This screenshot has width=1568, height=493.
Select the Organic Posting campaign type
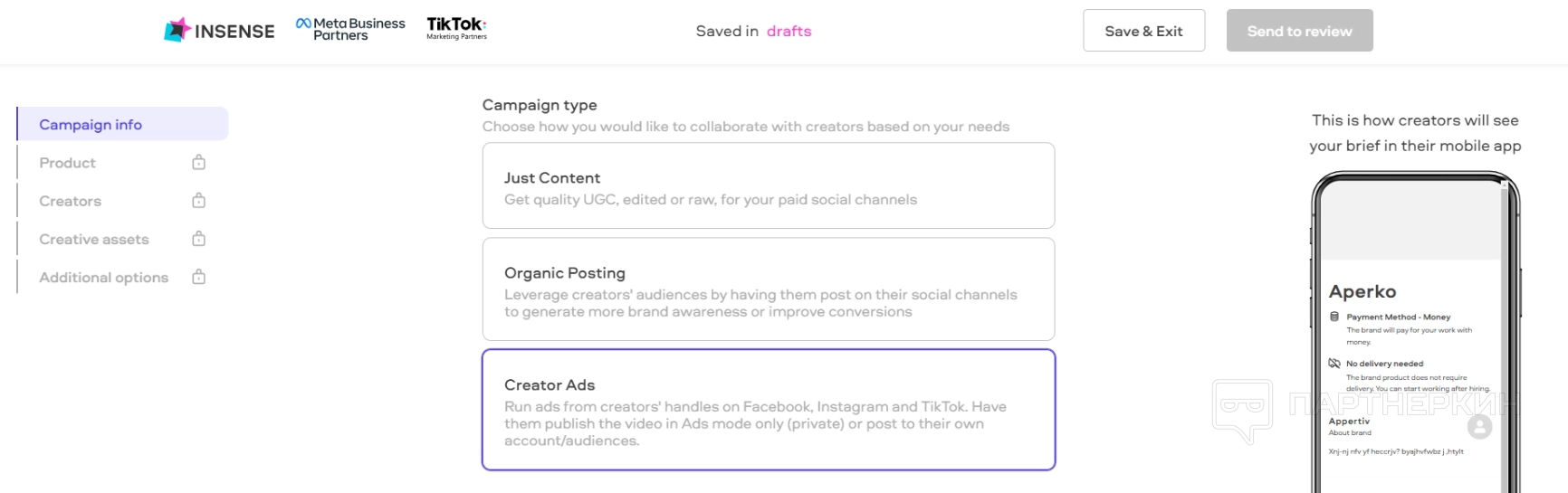768,289
